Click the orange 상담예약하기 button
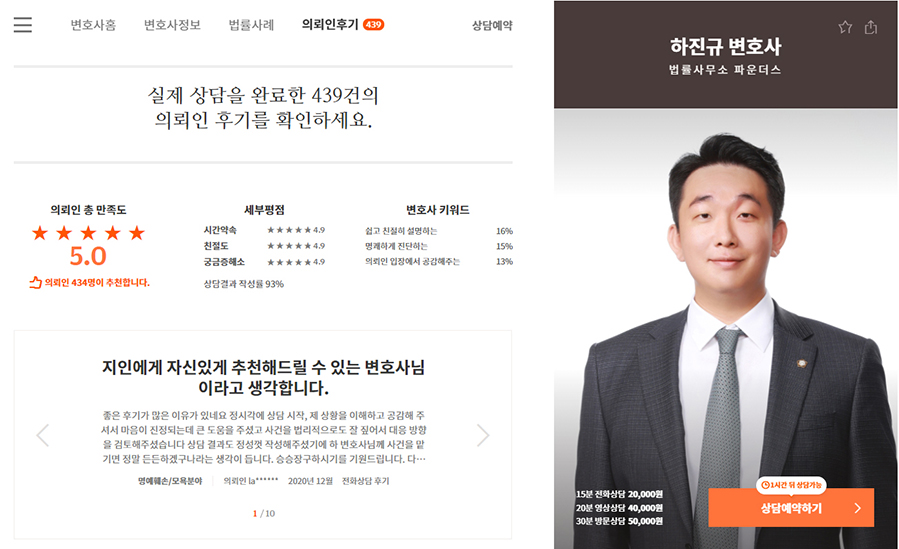This screenshot has width=899, height=549. (x=791, y=508)
